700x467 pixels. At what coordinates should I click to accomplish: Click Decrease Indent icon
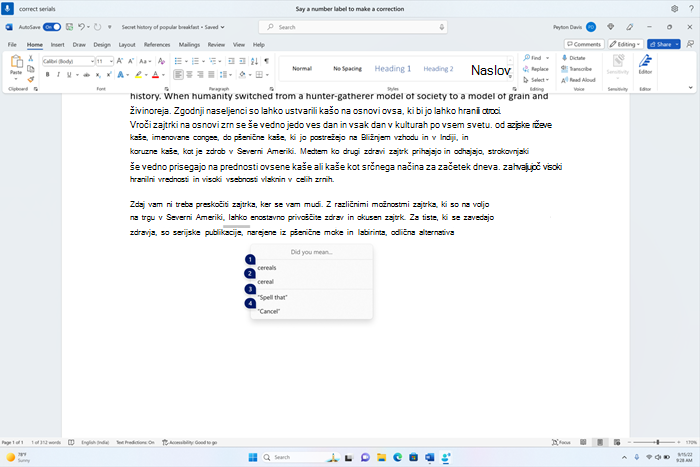pyautogui.click(x=231, y=61)
